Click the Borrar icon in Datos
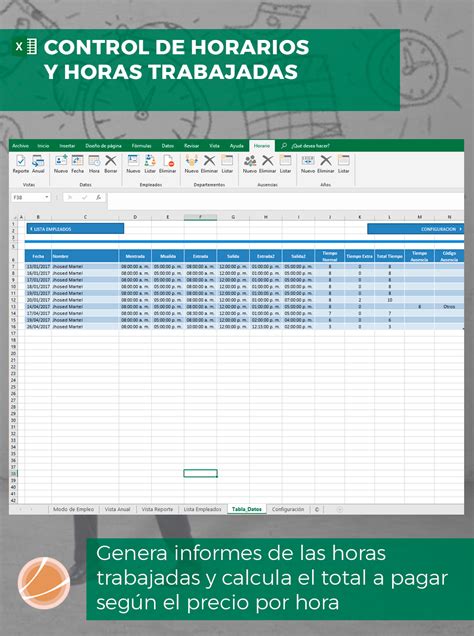Viewport: 474px width, 636px height. [111, 164]
